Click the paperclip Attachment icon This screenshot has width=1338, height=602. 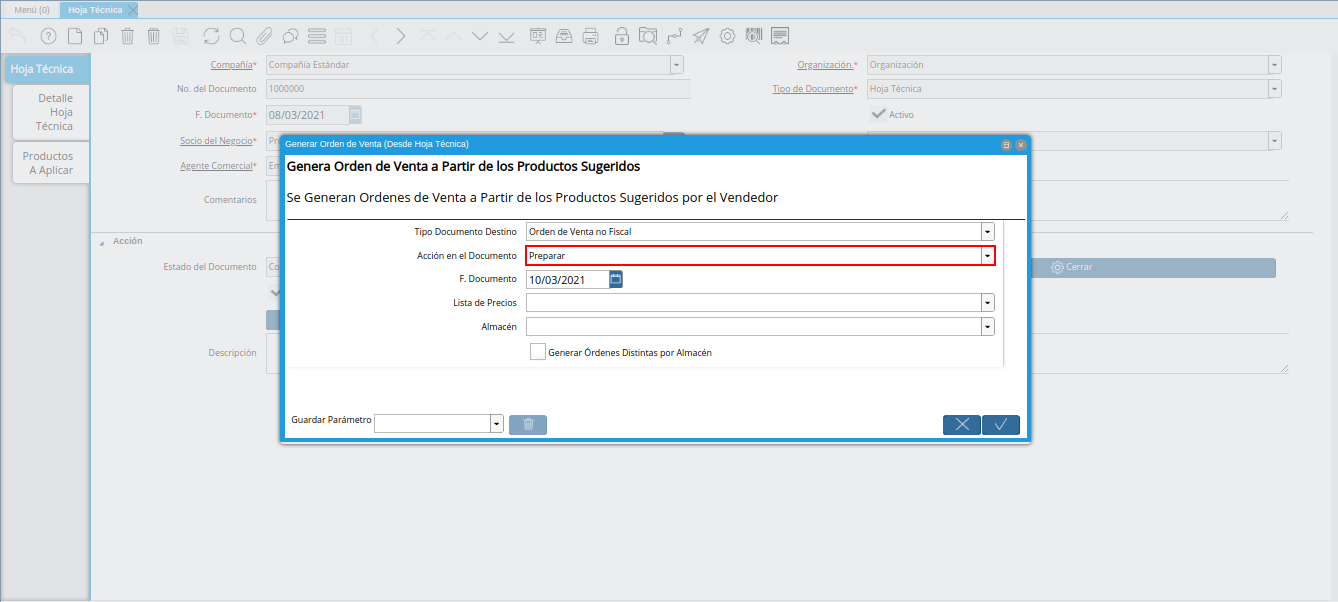[x=264, y=37]
